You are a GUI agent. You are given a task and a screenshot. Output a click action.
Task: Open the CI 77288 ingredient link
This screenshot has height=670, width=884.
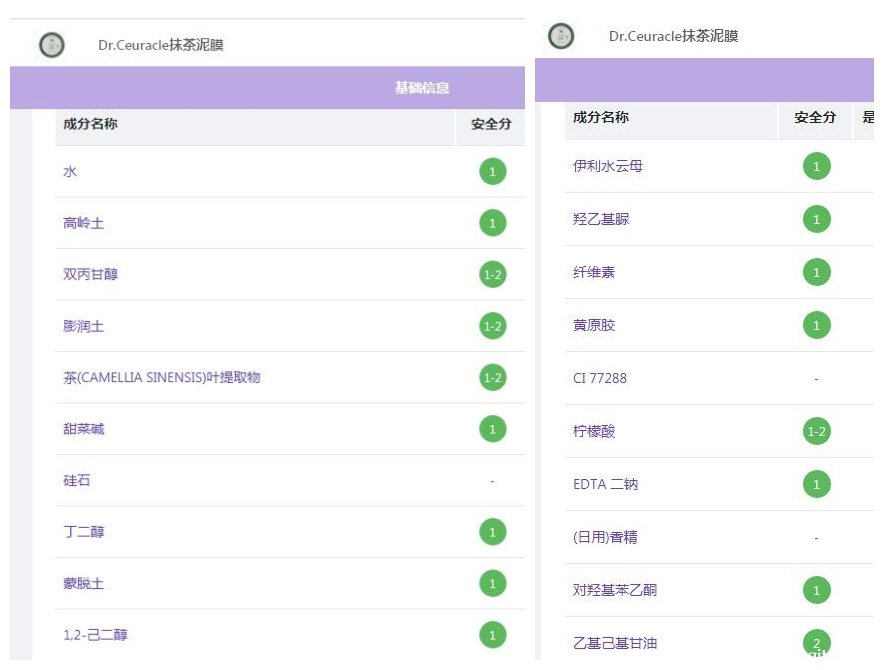click(600, 378)
